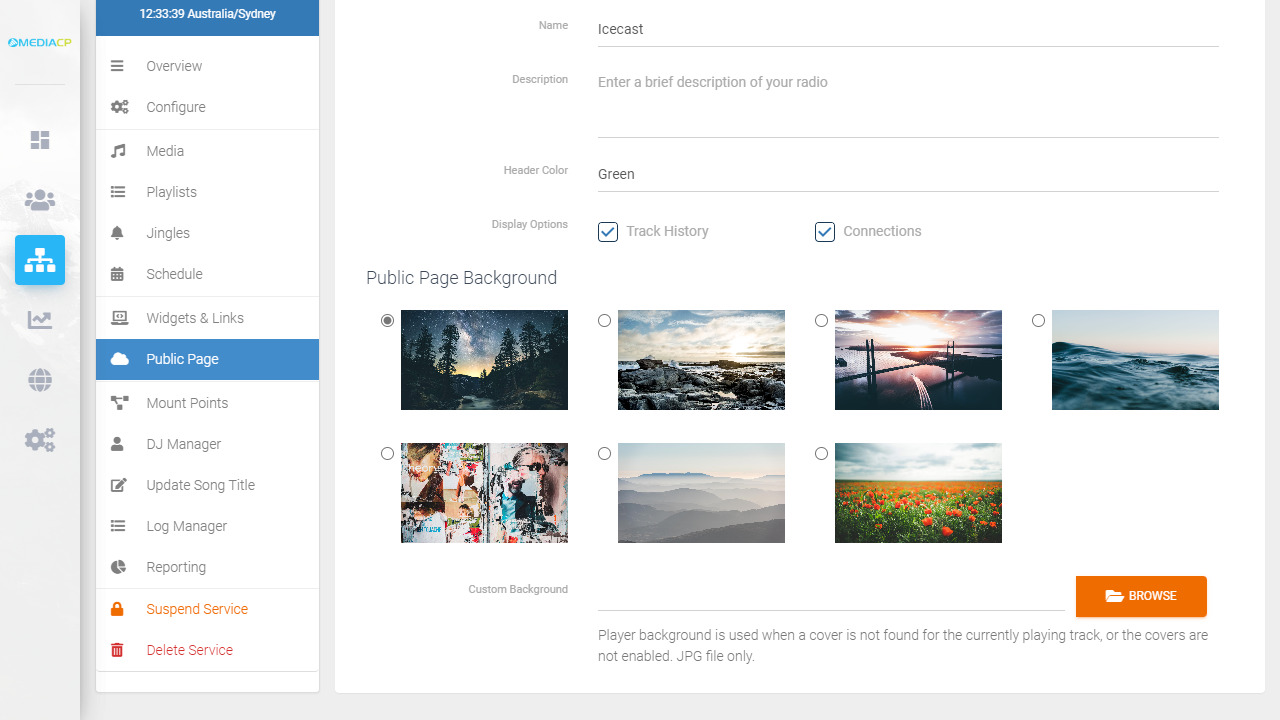Open the Configure menu item
Screen dimensions: 1280x720
[x=207, y=107]
